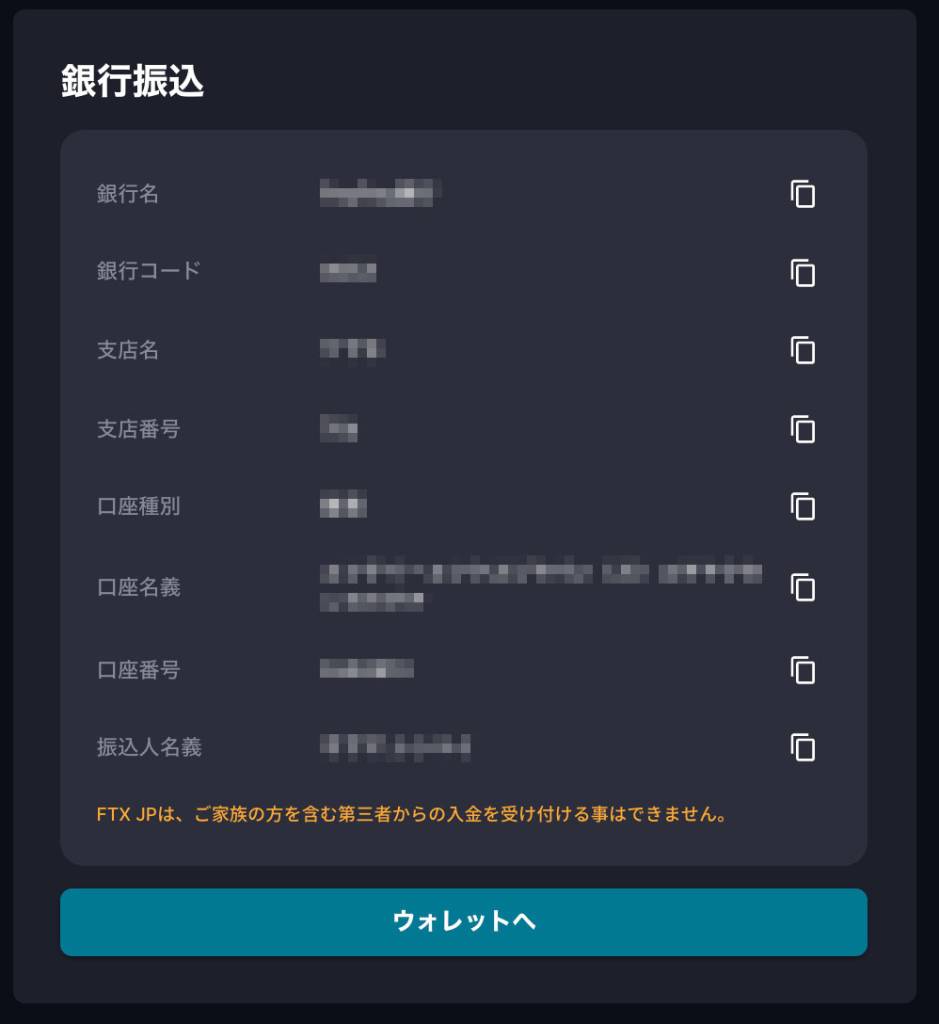Click the 銀行コード label

tap(148, 271)
